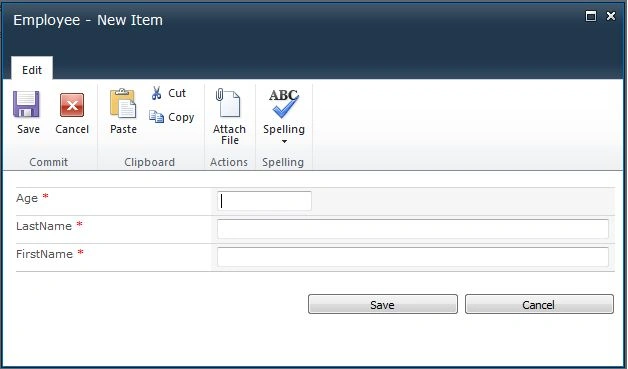Click the bottom Cancel button
Viewport: 628px width, 369px height.
click(539, 304)
